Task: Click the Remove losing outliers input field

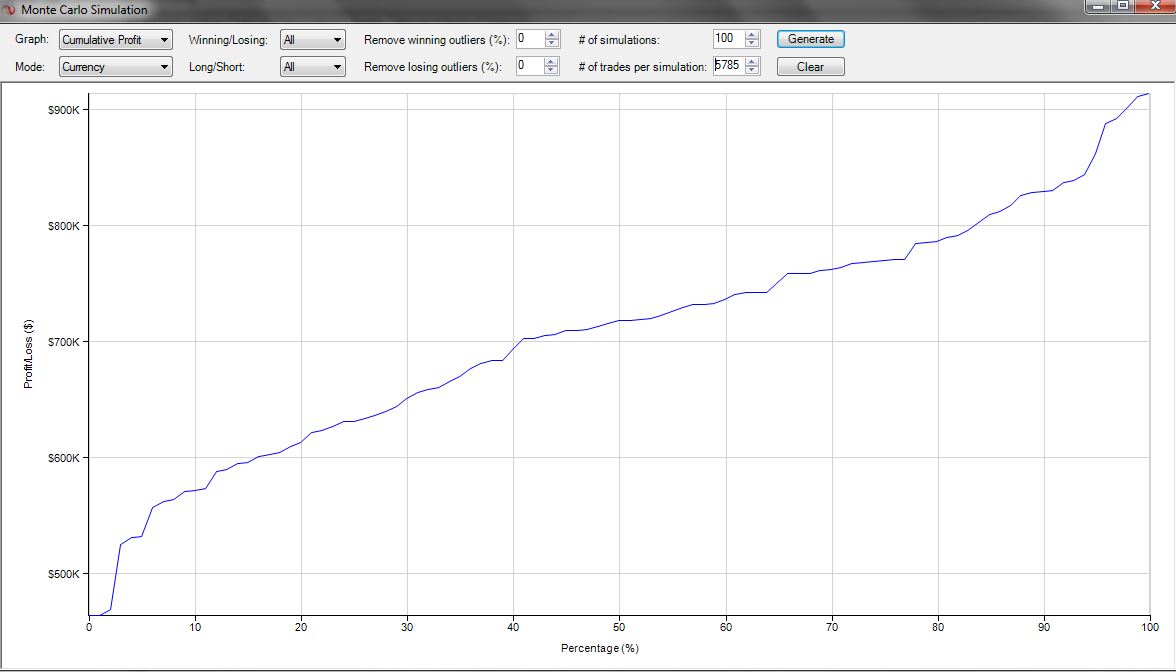Action: point(529,66)
